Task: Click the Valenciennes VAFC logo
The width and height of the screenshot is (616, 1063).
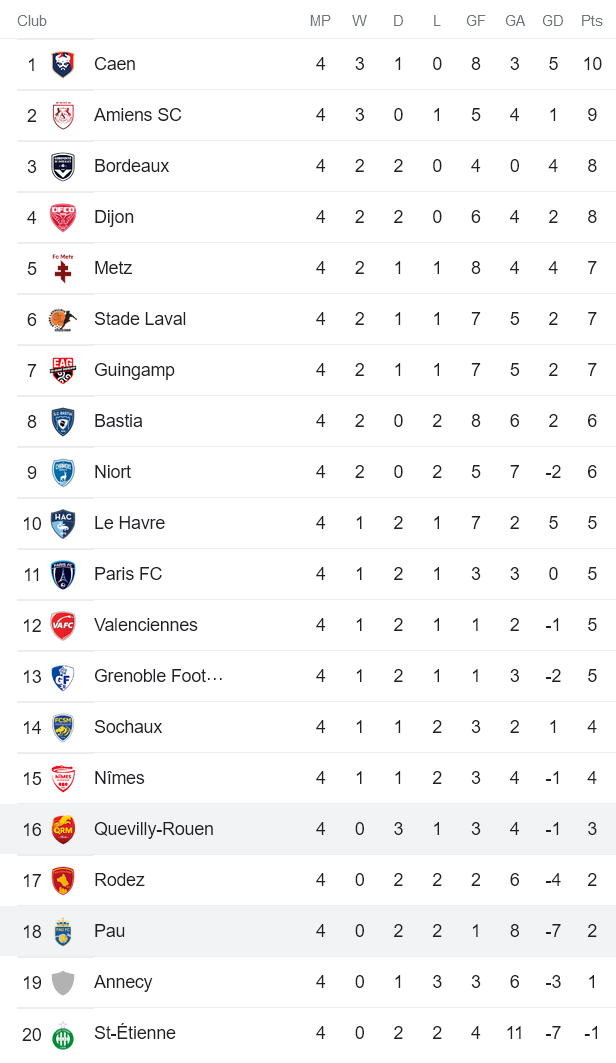Action: click(x=63, y=626)
